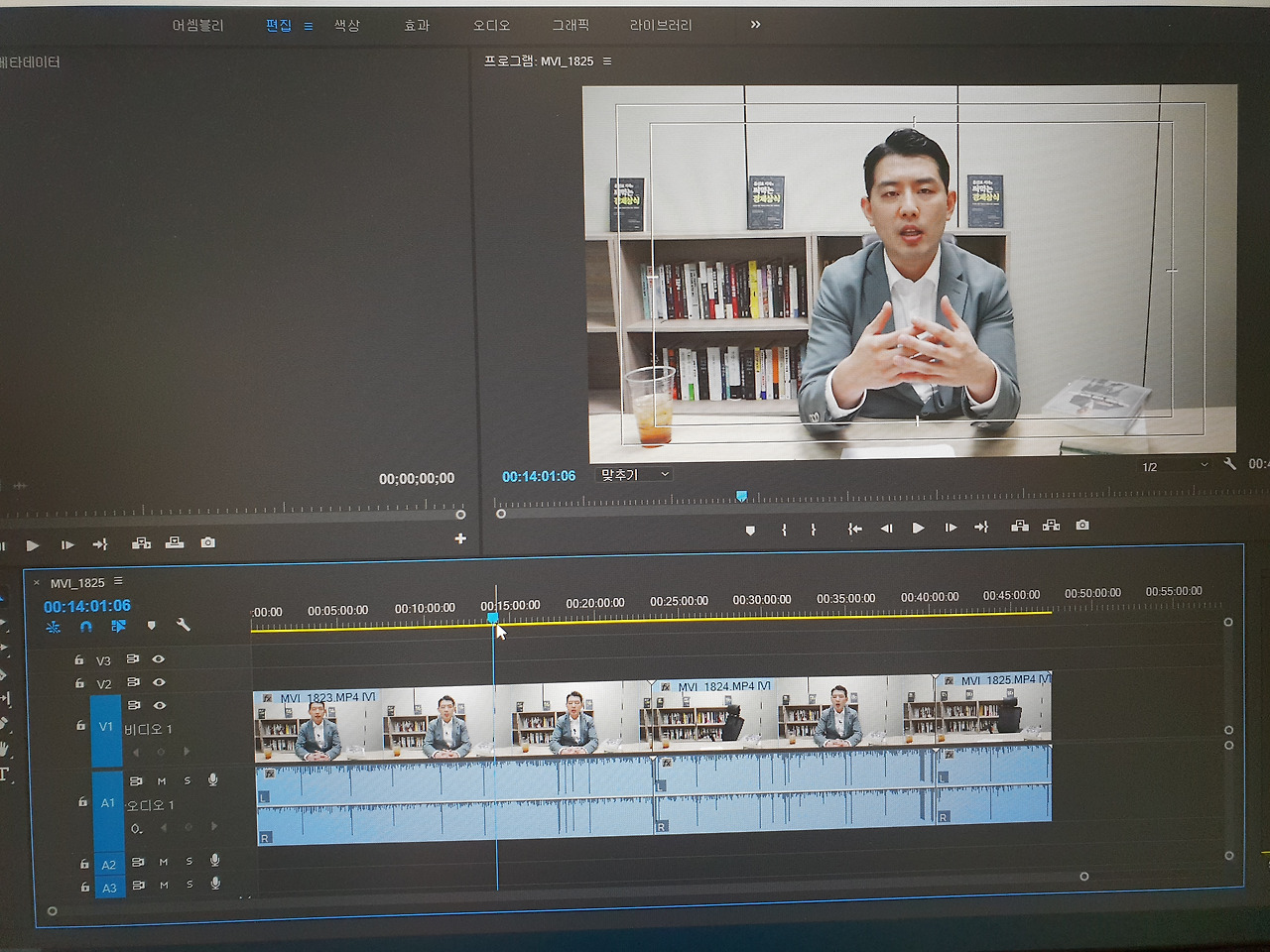Toggle sync lock on V3 track
Screen dimensions: 1270x952
[133, 659]
